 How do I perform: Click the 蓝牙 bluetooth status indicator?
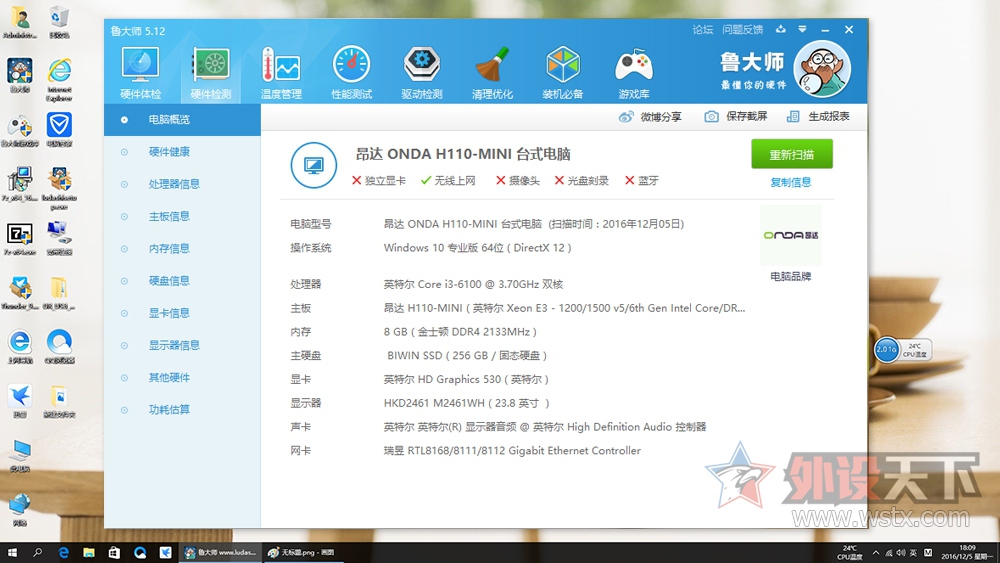[x=642, y=180]
